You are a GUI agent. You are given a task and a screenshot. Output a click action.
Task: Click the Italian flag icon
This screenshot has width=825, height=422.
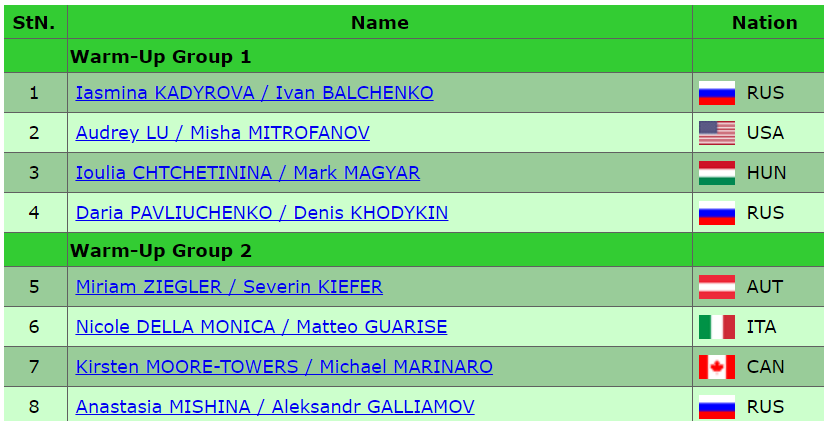[x=716, y=327]
